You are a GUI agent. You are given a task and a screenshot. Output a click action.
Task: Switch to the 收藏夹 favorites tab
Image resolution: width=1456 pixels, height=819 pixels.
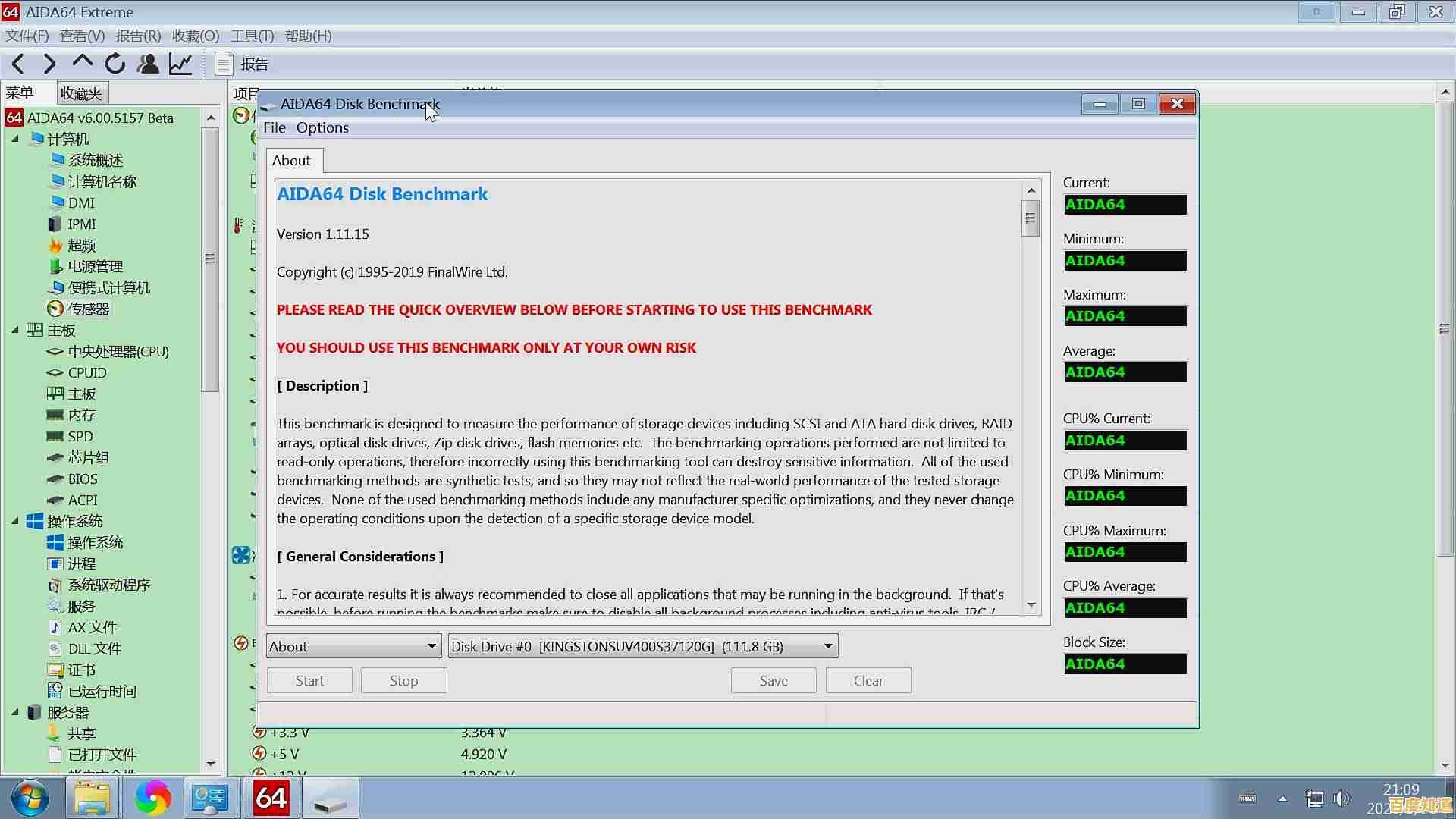tap(81, 93)
